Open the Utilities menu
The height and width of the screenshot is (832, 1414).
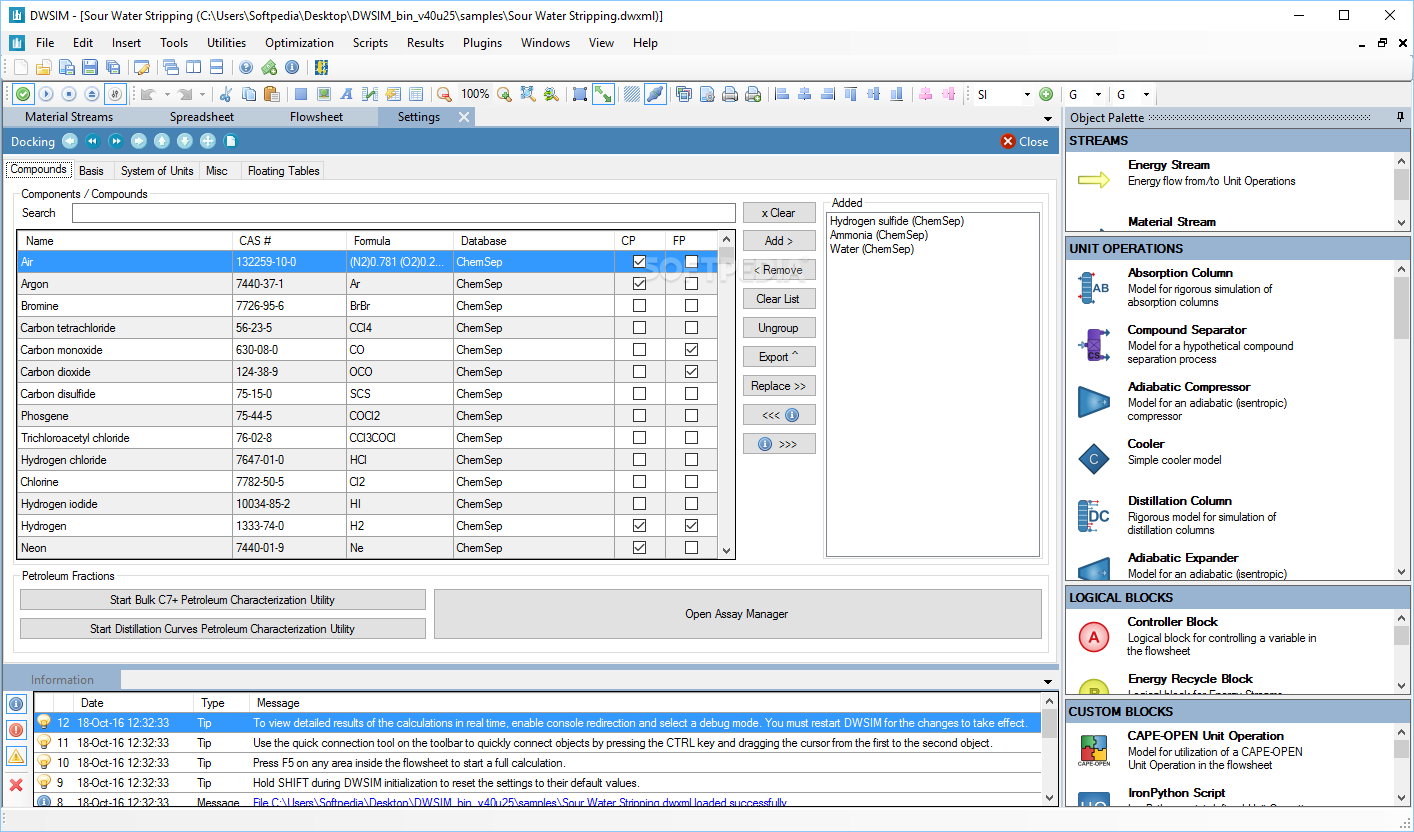227,43
